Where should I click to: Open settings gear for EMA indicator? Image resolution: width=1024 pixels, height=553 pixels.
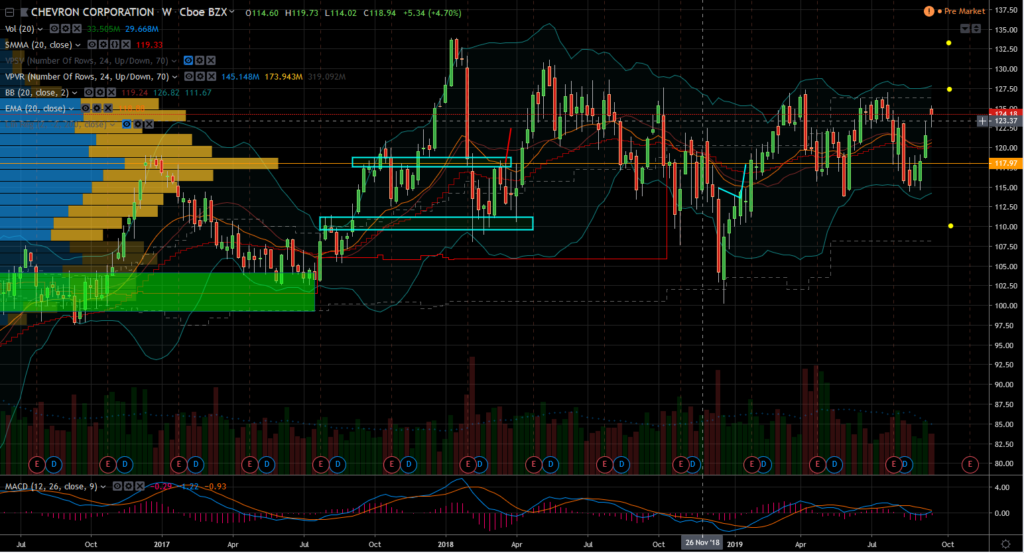pos(97,108)
